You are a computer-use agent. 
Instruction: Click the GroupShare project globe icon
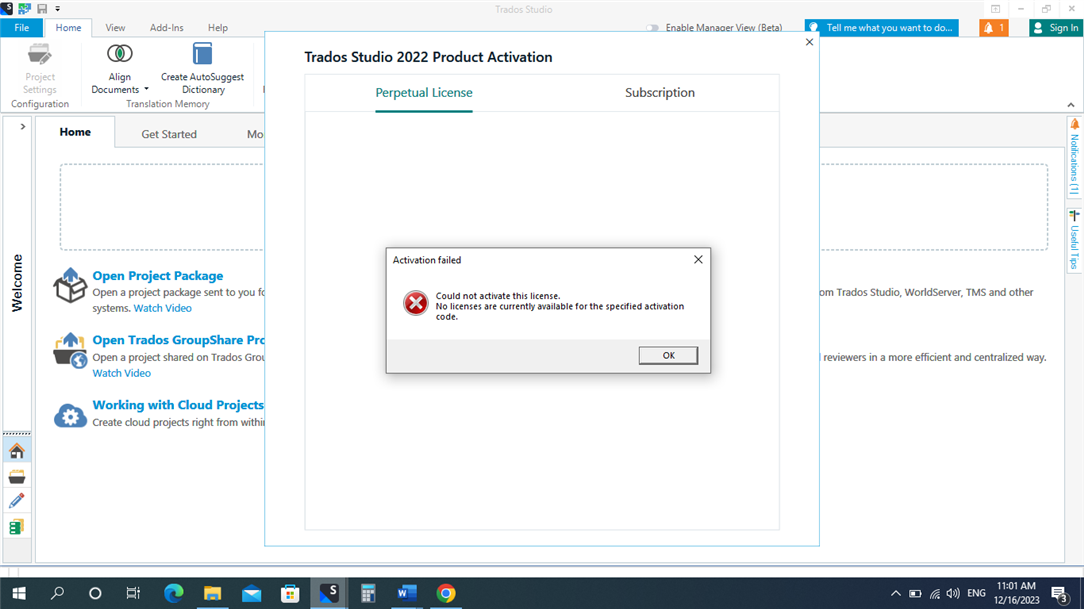(x=70, y=350)
